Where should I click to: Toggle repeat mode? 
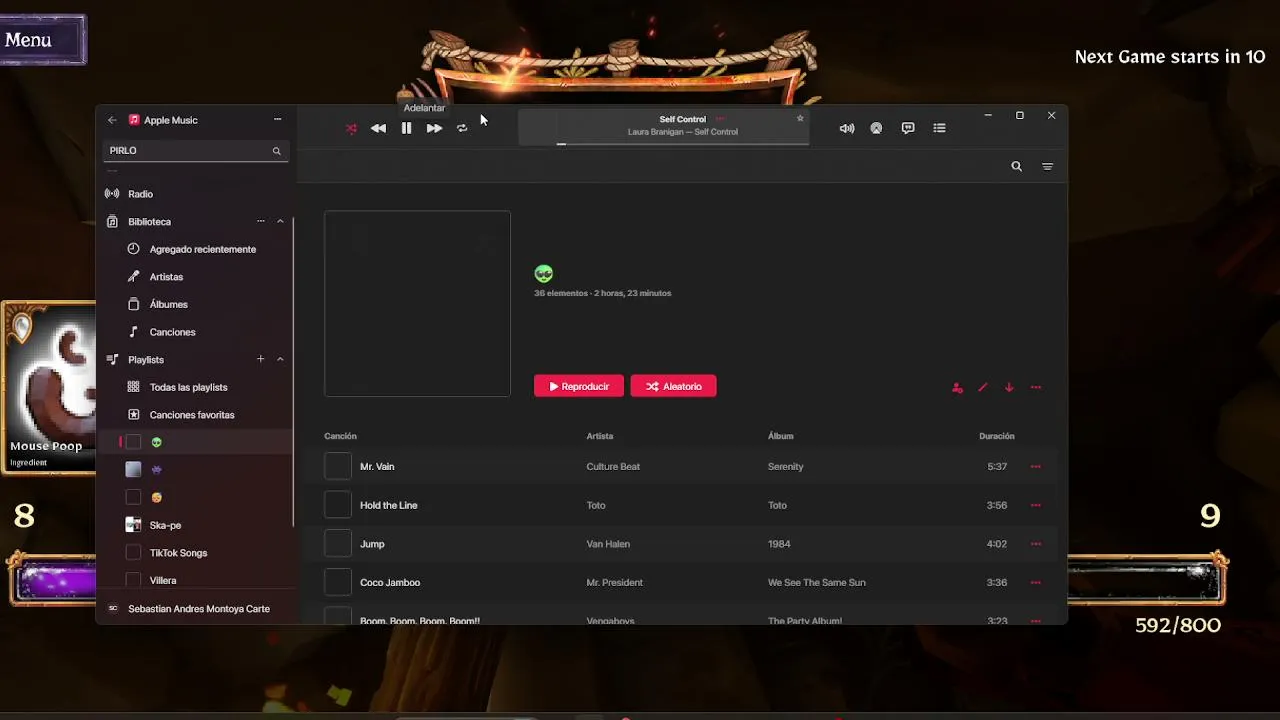[x=462, y=129]
